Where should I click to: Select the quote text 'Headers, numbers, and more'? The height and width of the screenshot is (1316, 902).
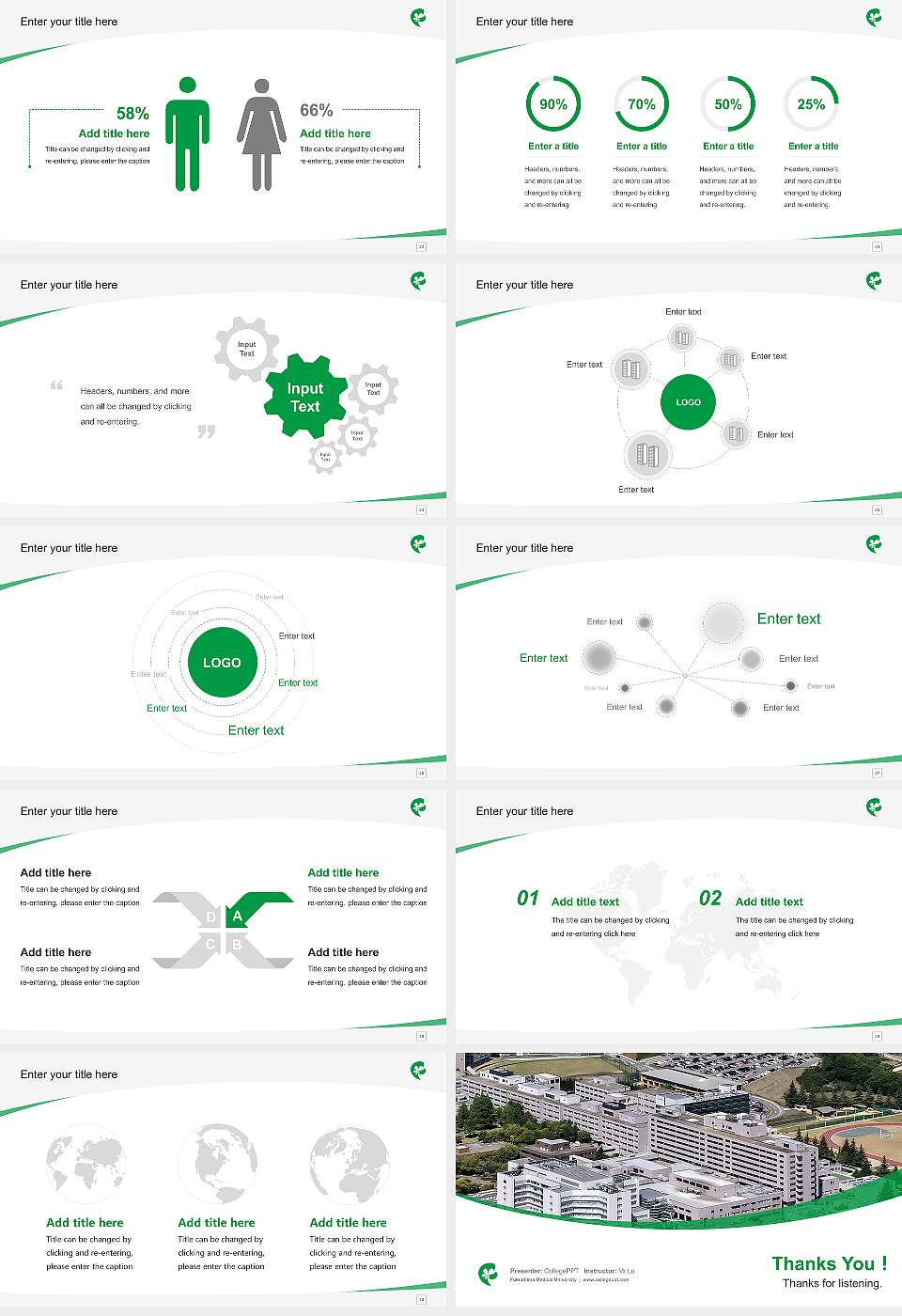[x=135, y=391]
